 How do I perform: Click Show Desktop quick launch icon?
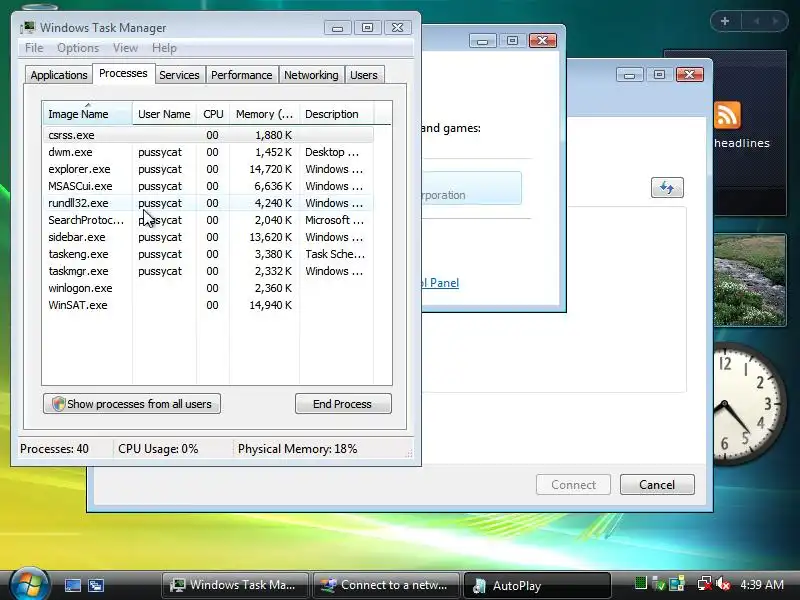(72, 585)
